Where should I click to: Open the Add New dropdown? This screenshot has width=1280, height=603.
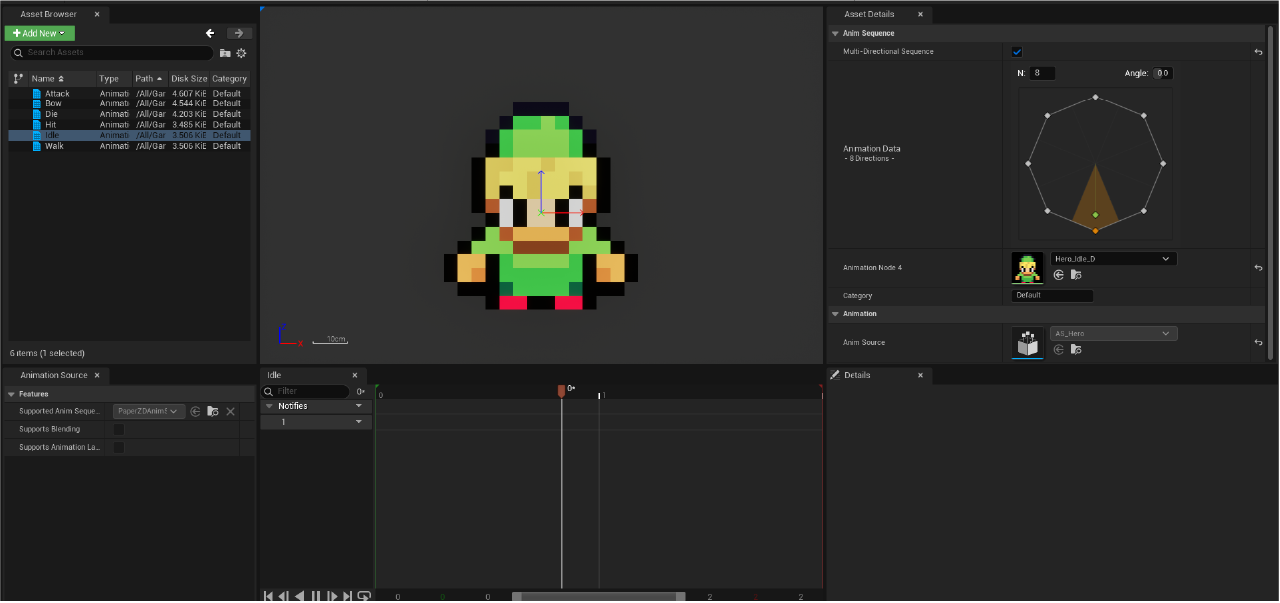coord(40,33)
